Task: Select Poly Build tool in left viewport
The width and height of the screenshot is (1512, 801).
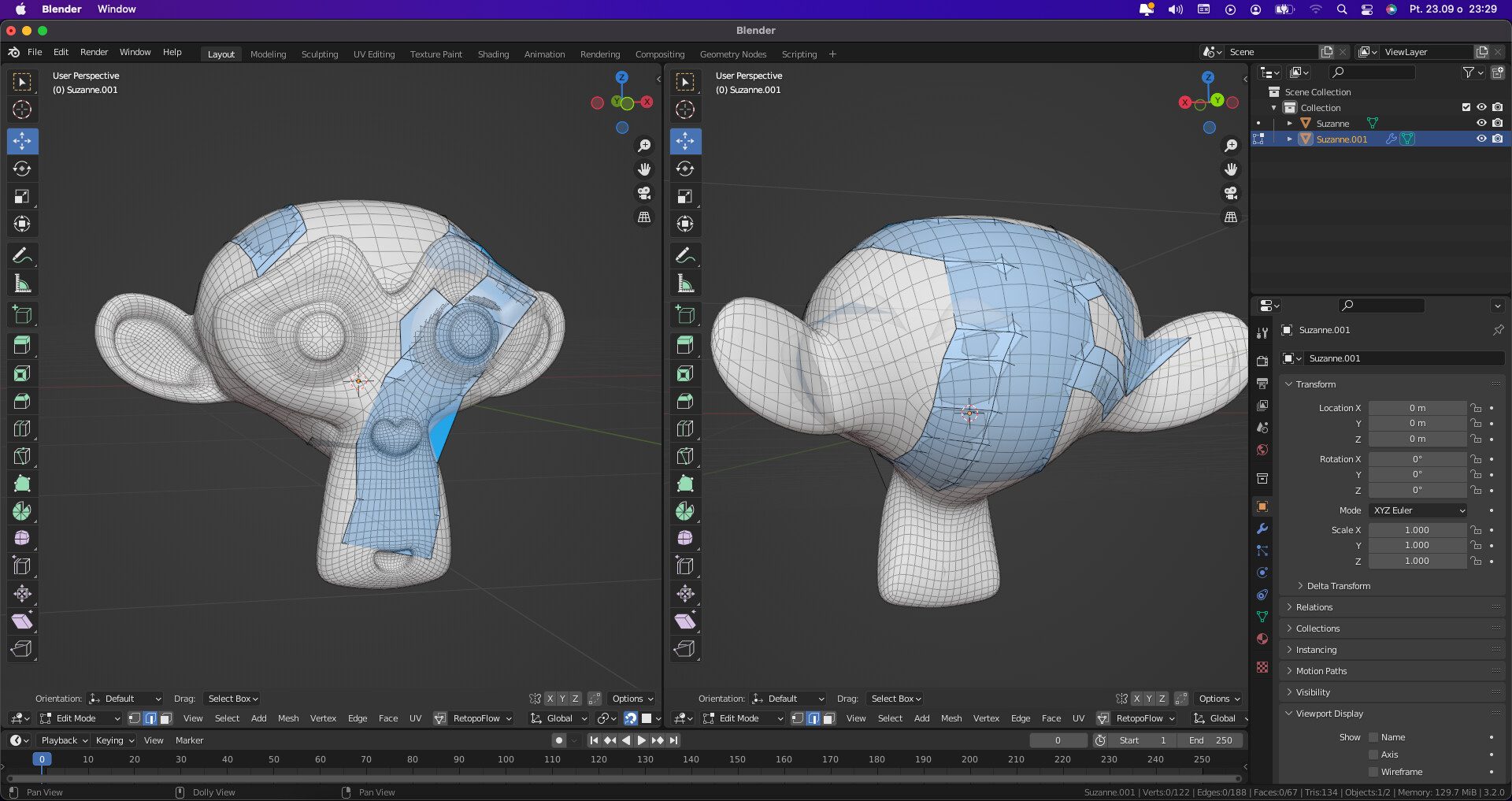Action: pyautogui.click(x=23, y=484)
